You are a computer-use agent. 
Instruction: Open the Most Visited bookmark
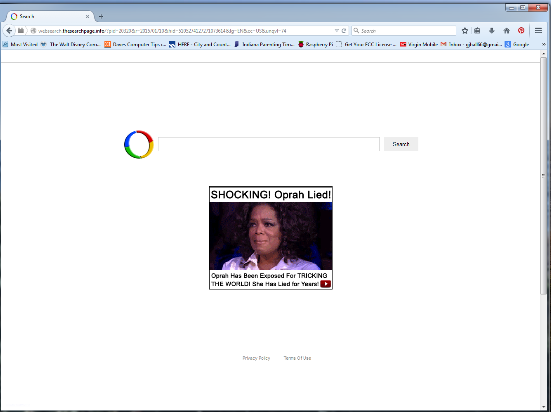click(20, 44)
